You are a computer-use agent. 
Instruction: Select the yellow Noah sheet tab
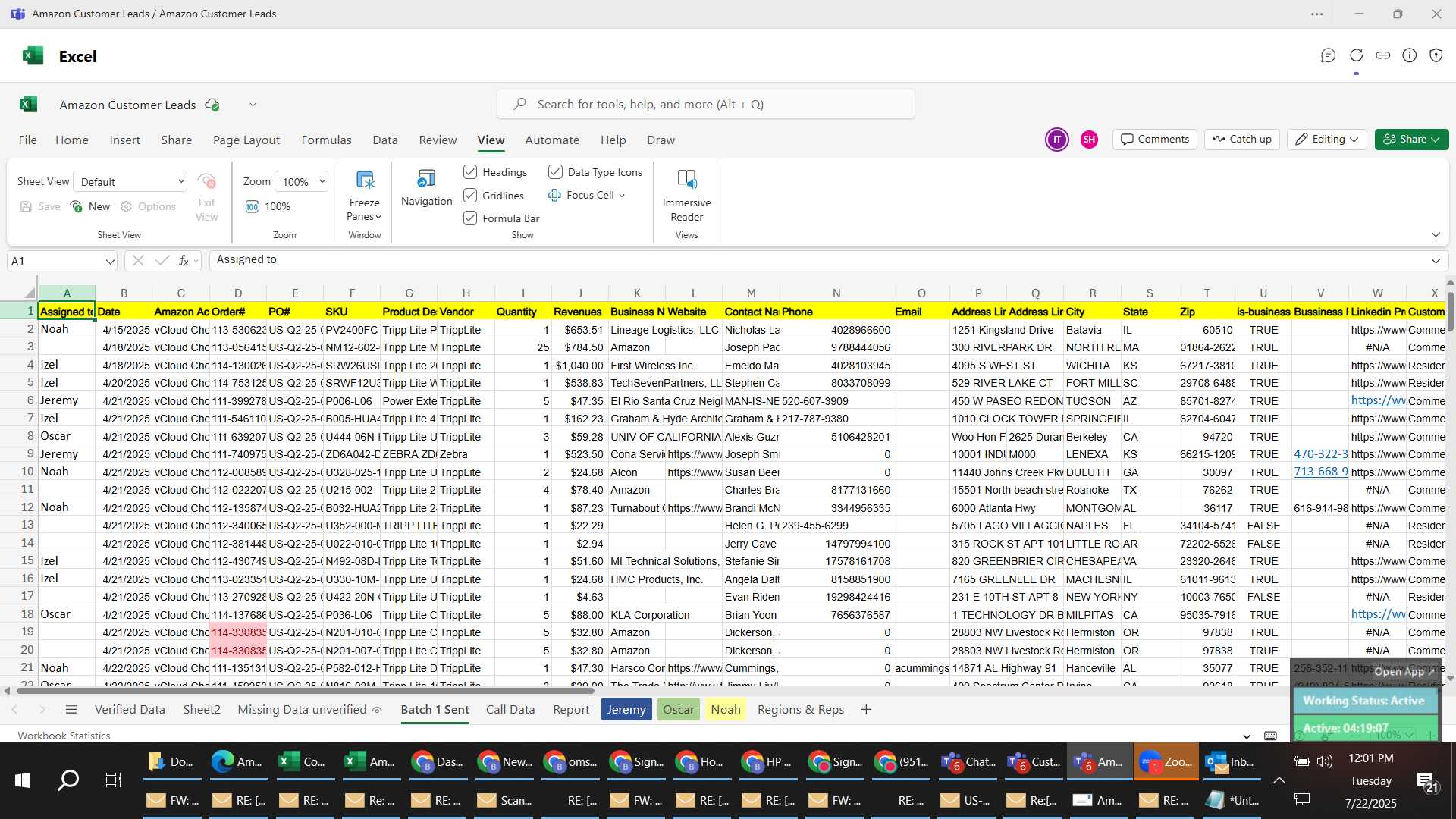pos(725,710)
